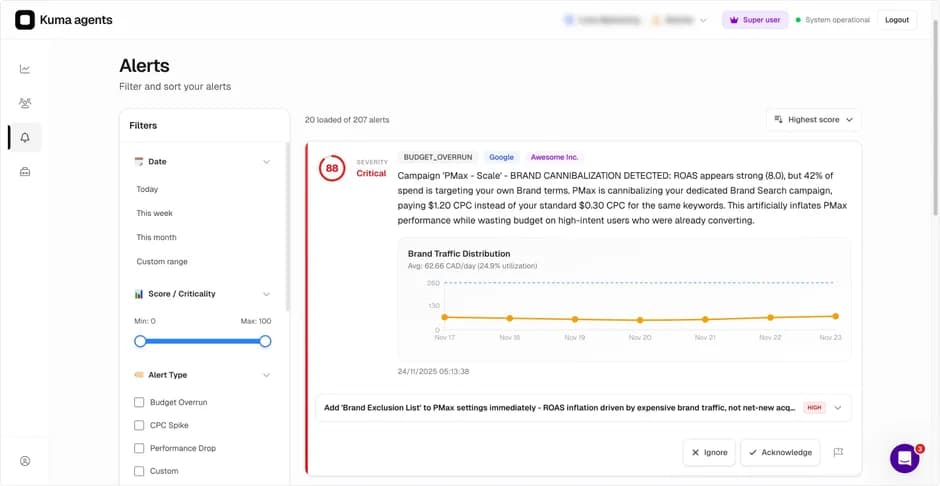Collapse the Date filter section
Image resolution: width=940 pixels, height=486 pixels.
(x=266, y=162)
